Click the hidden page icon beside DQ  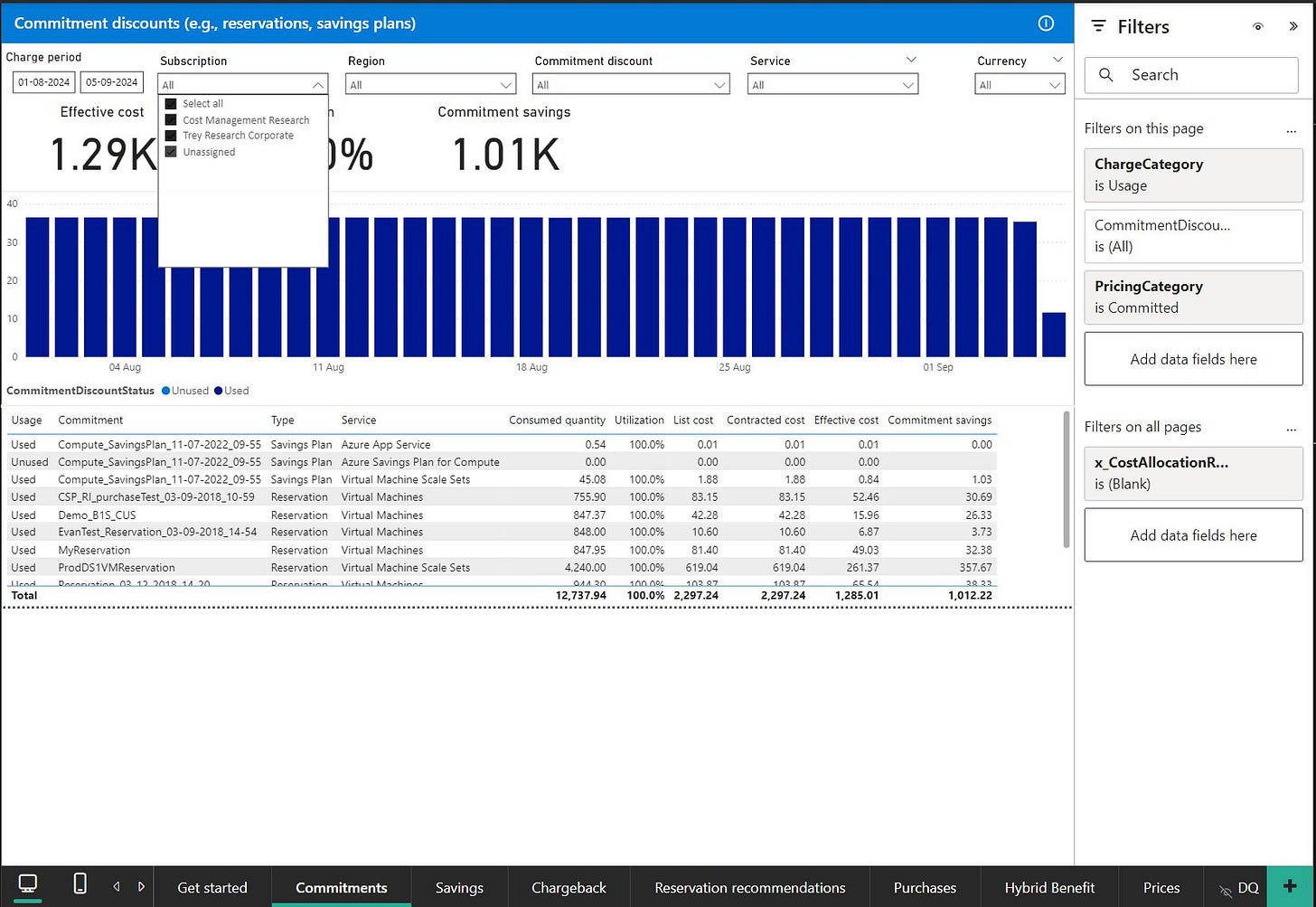1225,890
